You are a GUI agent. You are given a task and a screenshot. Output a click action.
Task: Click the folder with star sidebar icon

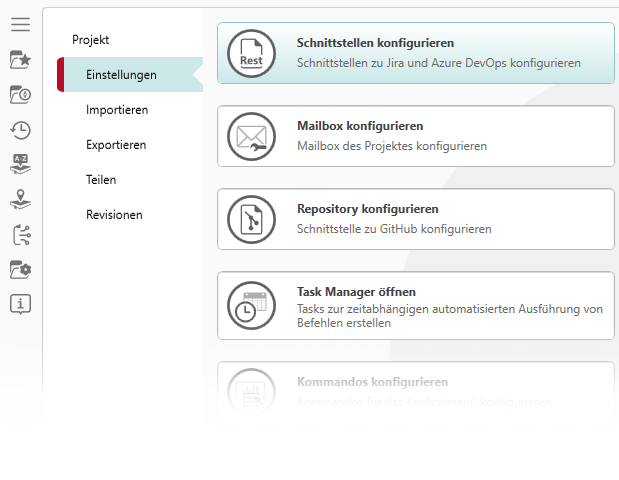tap(21, 60)
